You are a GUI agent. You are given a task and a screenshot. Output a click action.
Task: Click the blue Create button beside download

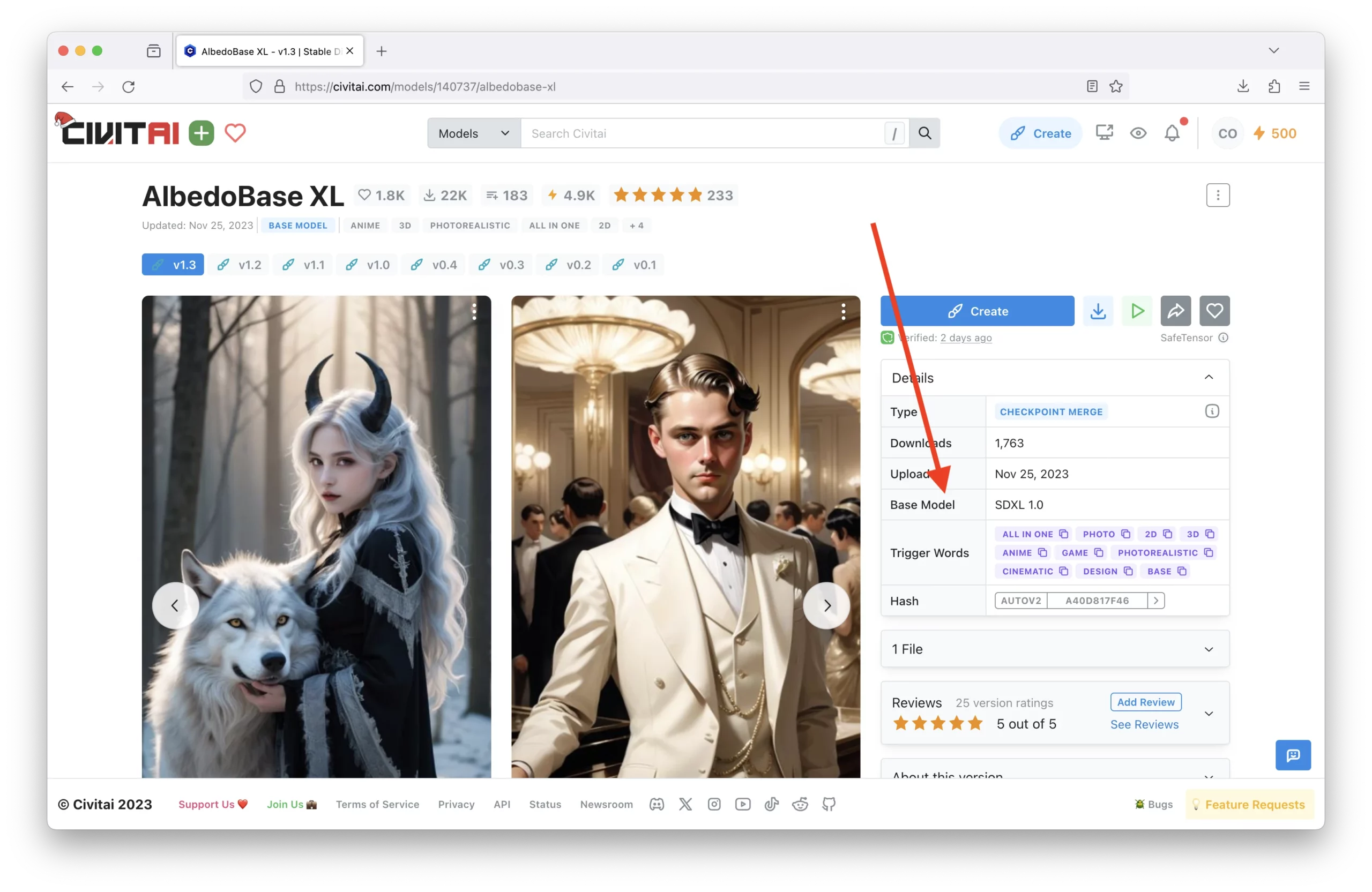[978, 311]
